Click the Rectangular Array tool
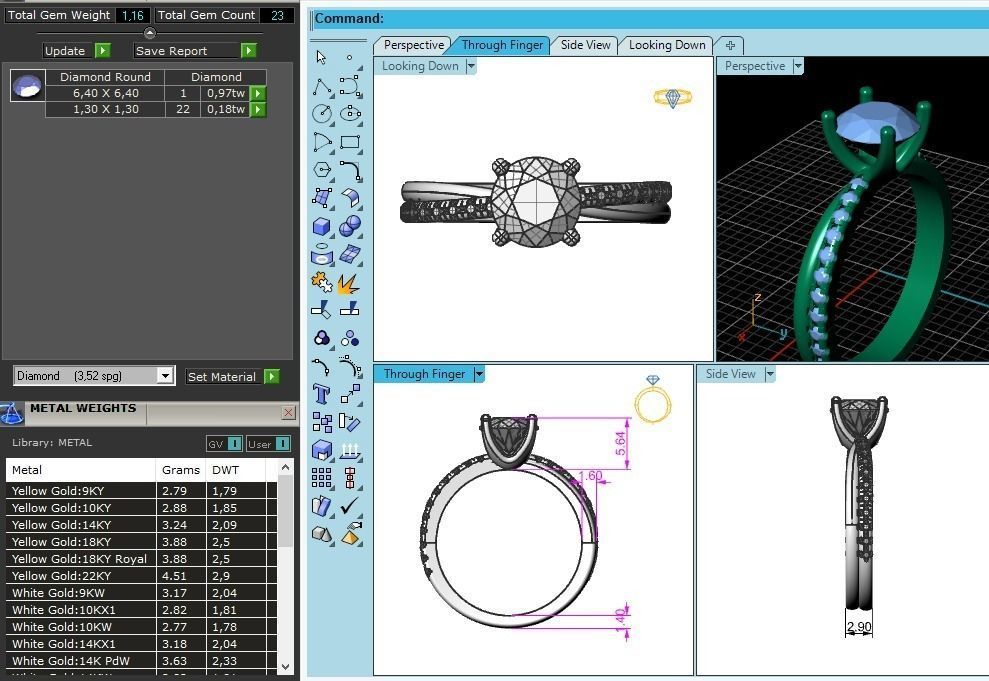The height and width of the screenshot is (681, 989). tap(322, 477)
